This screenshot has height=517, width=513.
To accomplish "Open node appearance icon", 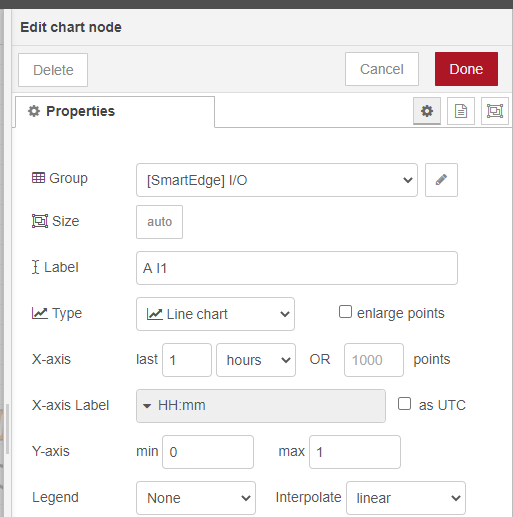I will (495, 111).
